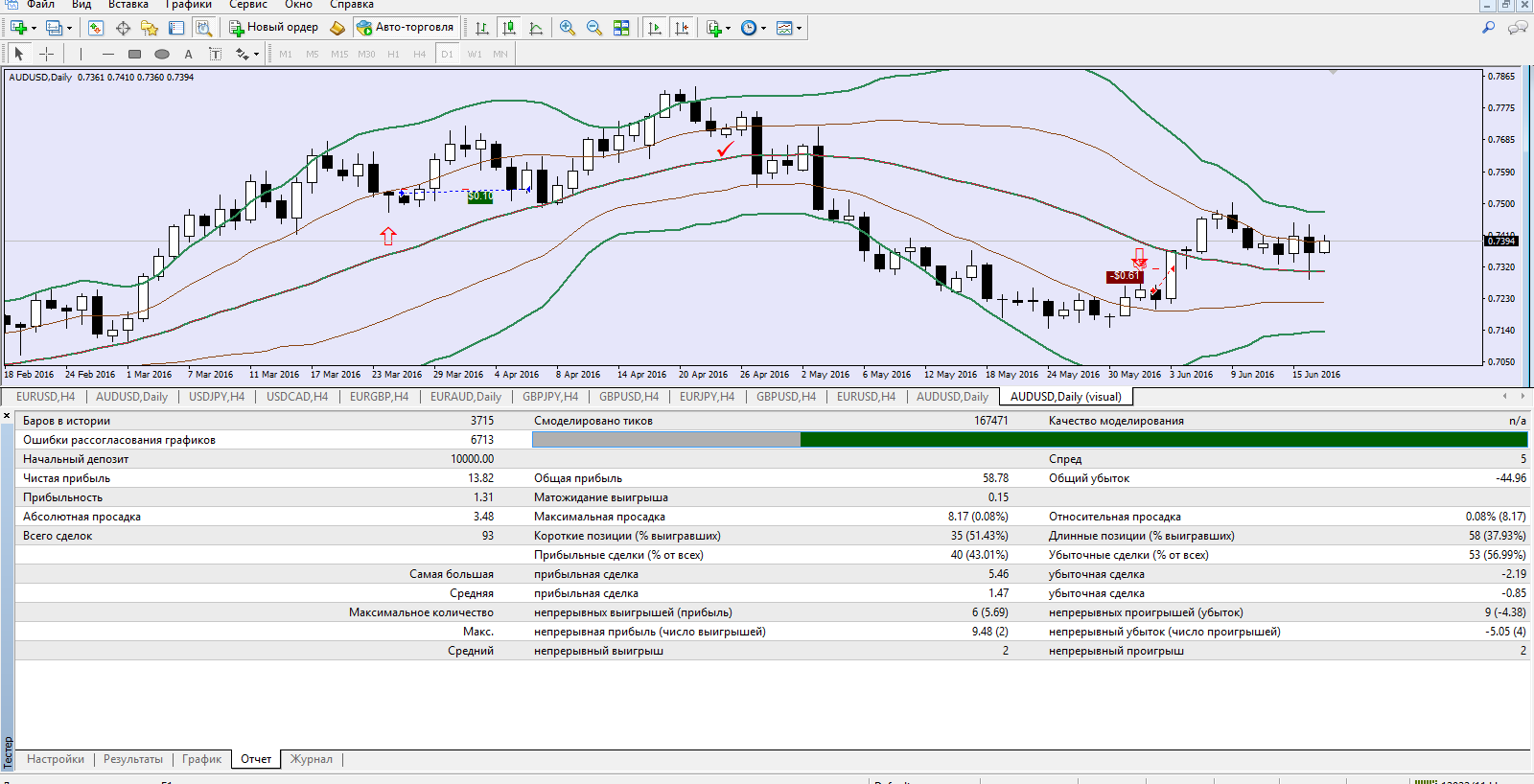Screen dimensions: 1534x784
Task: Toggle chart shift from right edge
Action: pos(682,28)
